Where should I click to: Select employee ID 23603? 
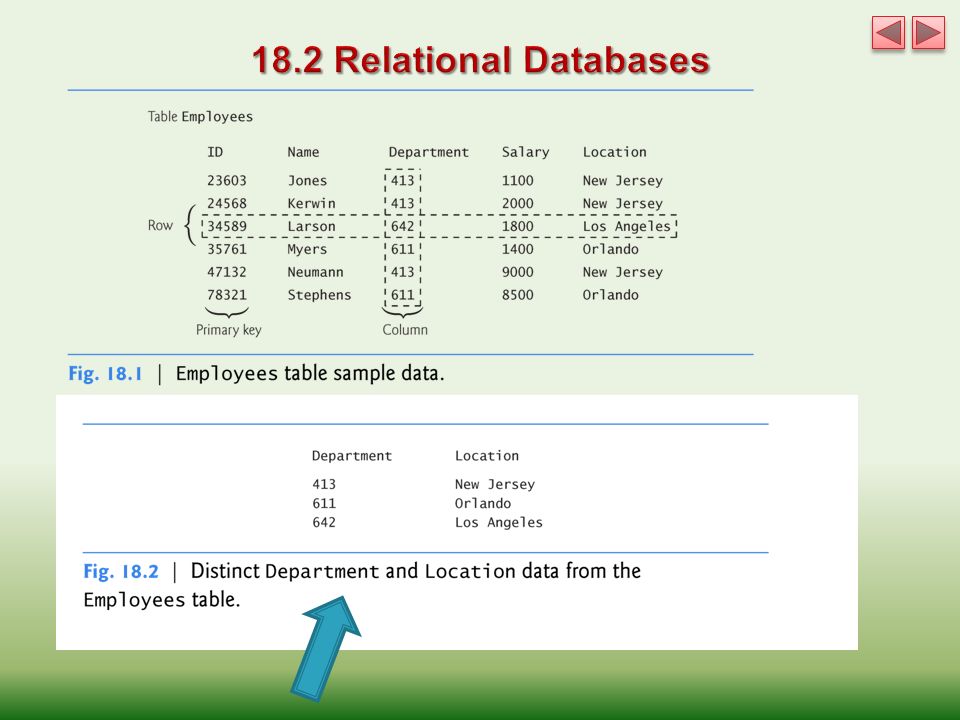pyautogui.click(x=227, y=181)
